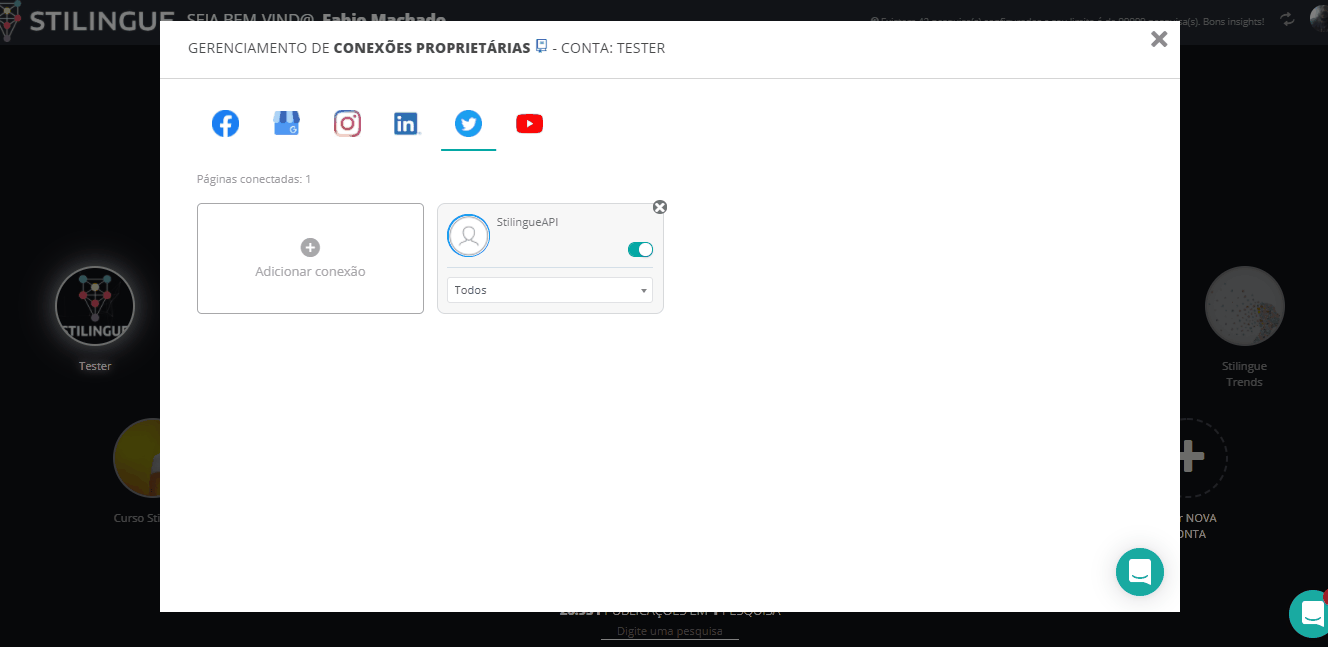The image size is (1328, 647).
Task: Select the Instagram connections icon
Action: (347, 124)
